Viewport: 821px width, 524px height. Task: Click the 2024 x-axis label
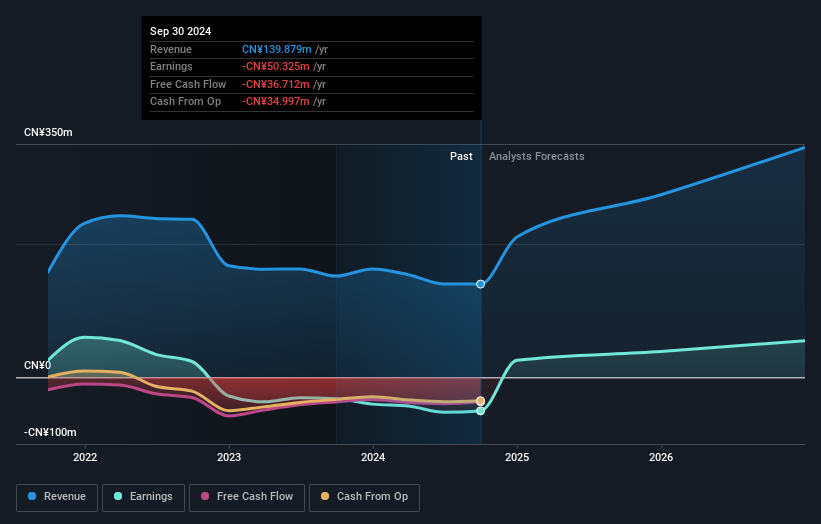[x=373, y=457]
